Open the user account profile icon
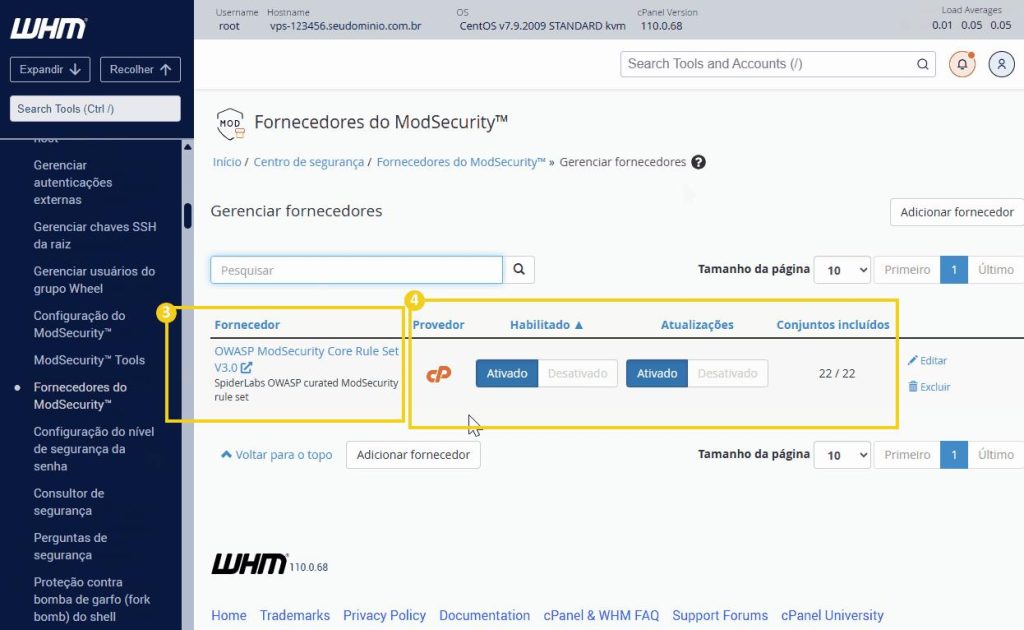This screenshot has height=630, width=1024. coord(1001,64)
